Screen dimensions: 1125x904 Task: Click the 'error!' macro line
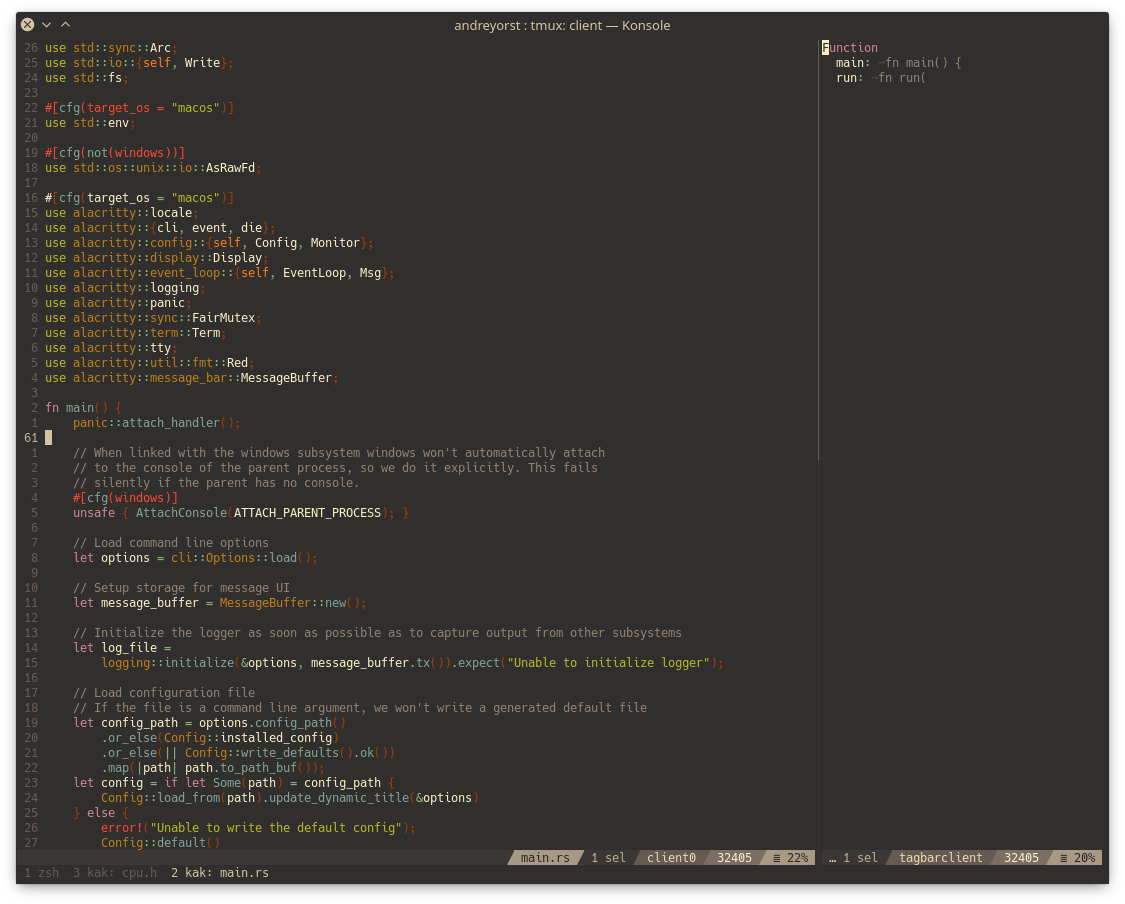click(258, 828)
